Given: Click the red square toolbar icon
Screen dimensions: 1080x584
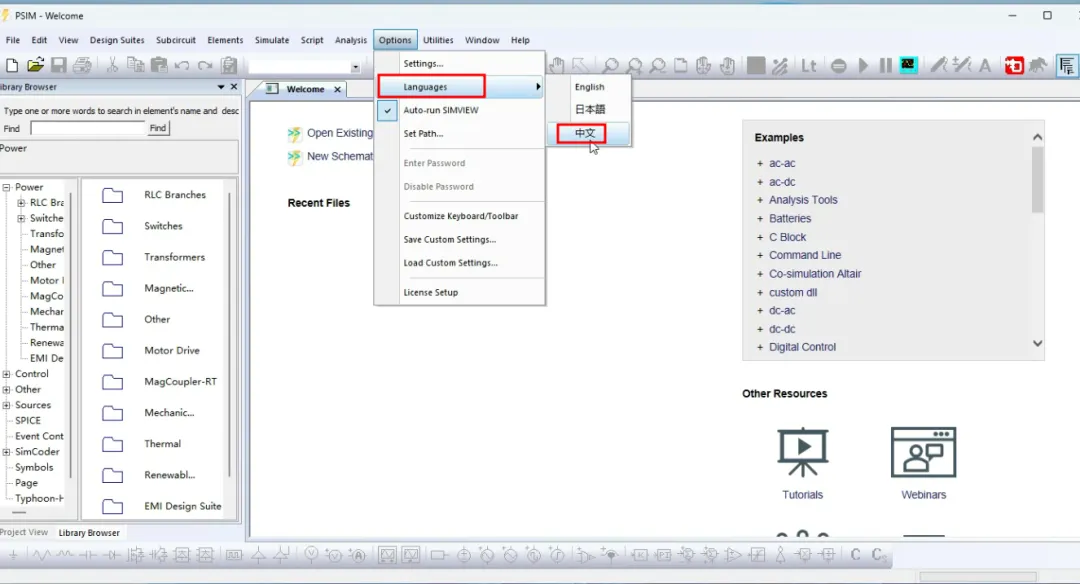Looking at the screenshot, I should 1014,65.
